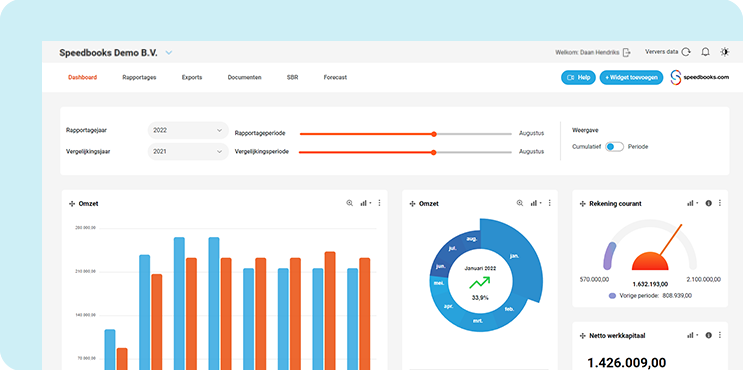Open the Rapportagejaar 2022 dropdown
743x370 pixels.
[x=188, y=130]
